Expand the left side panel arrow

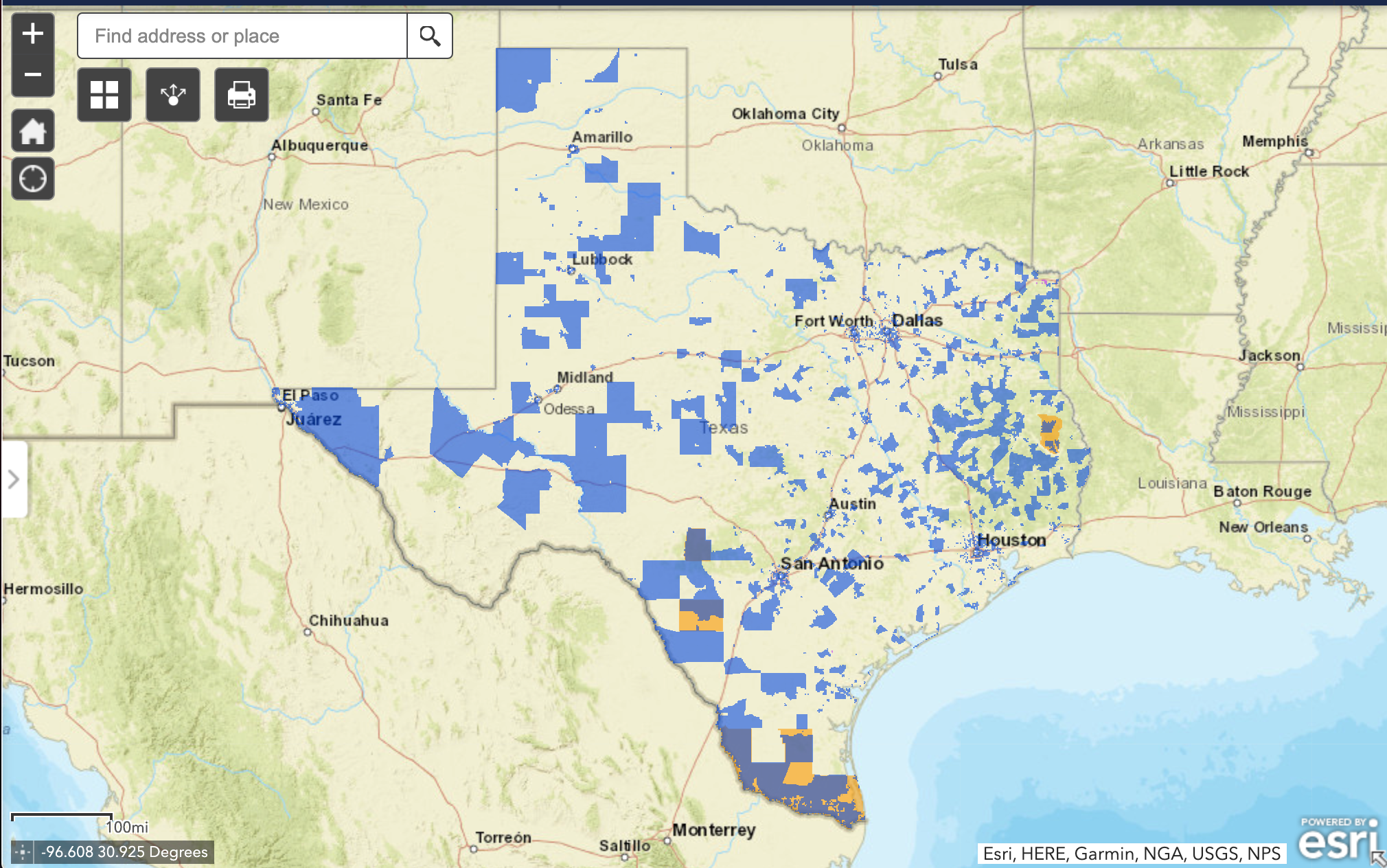click(14, 479)
